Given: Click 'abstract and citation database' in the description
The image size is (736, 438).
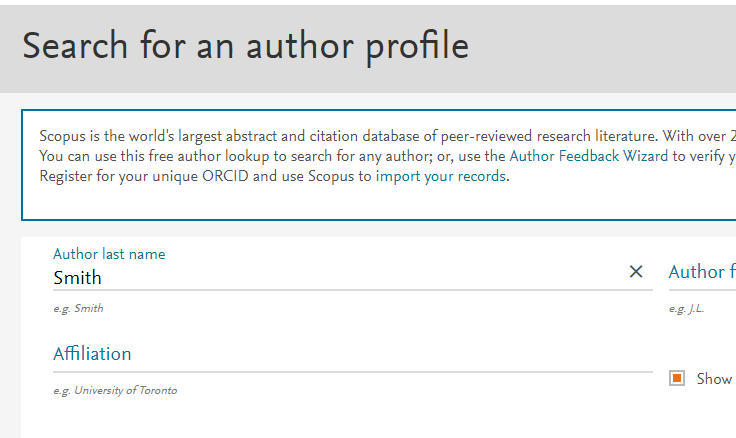Looking at the screenshot, I should coord(324,136).
